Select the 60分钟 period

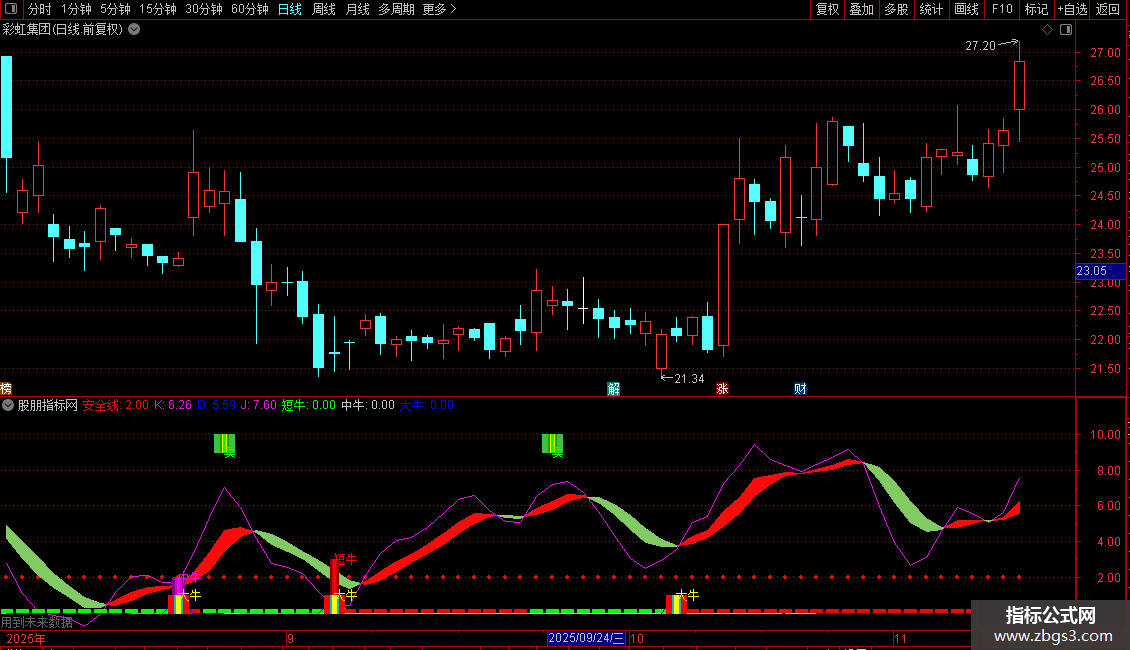click(x=249, y=9)
